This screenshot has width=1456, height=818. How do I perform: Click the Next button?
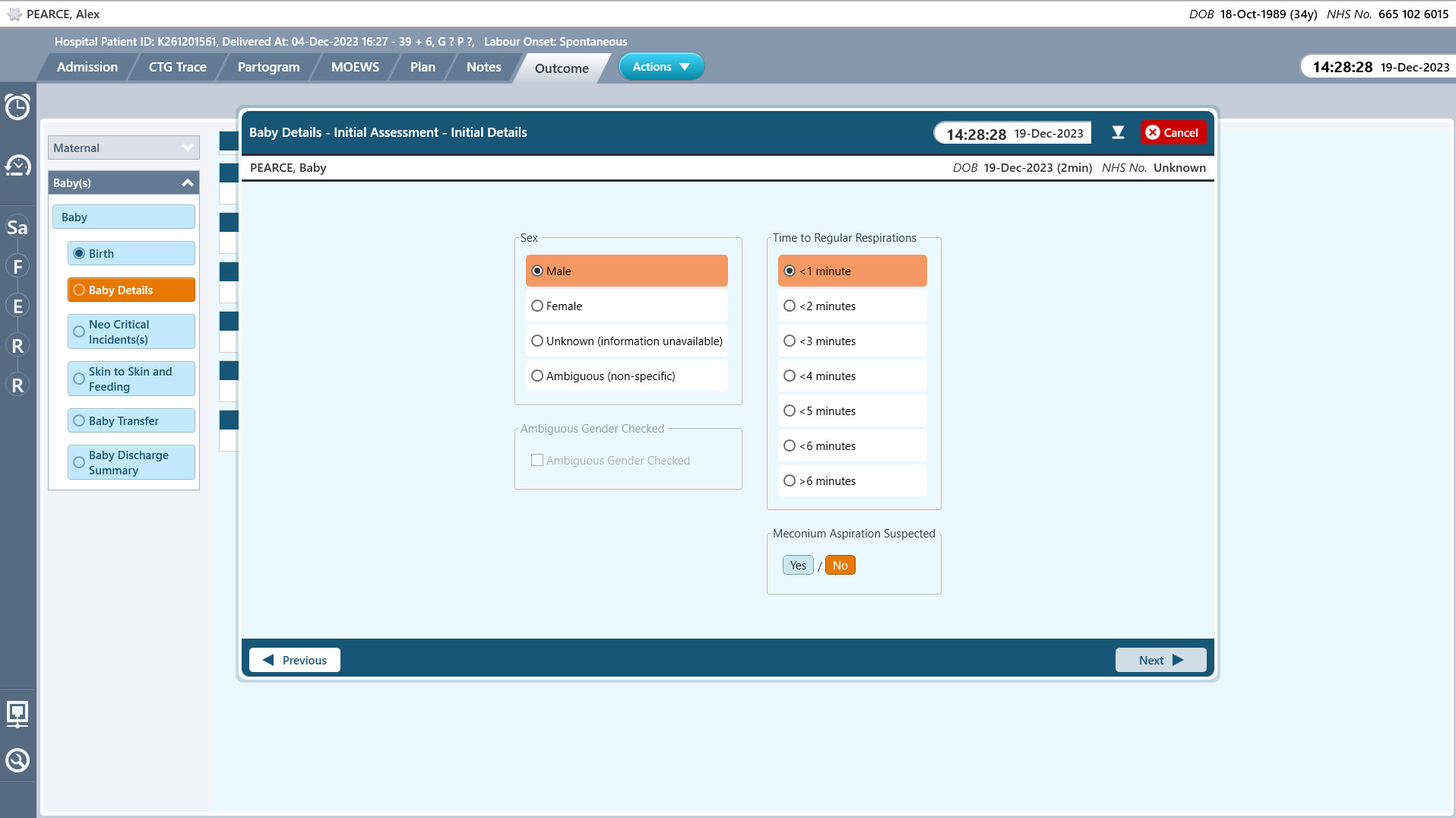click(x=1160, y=660)
